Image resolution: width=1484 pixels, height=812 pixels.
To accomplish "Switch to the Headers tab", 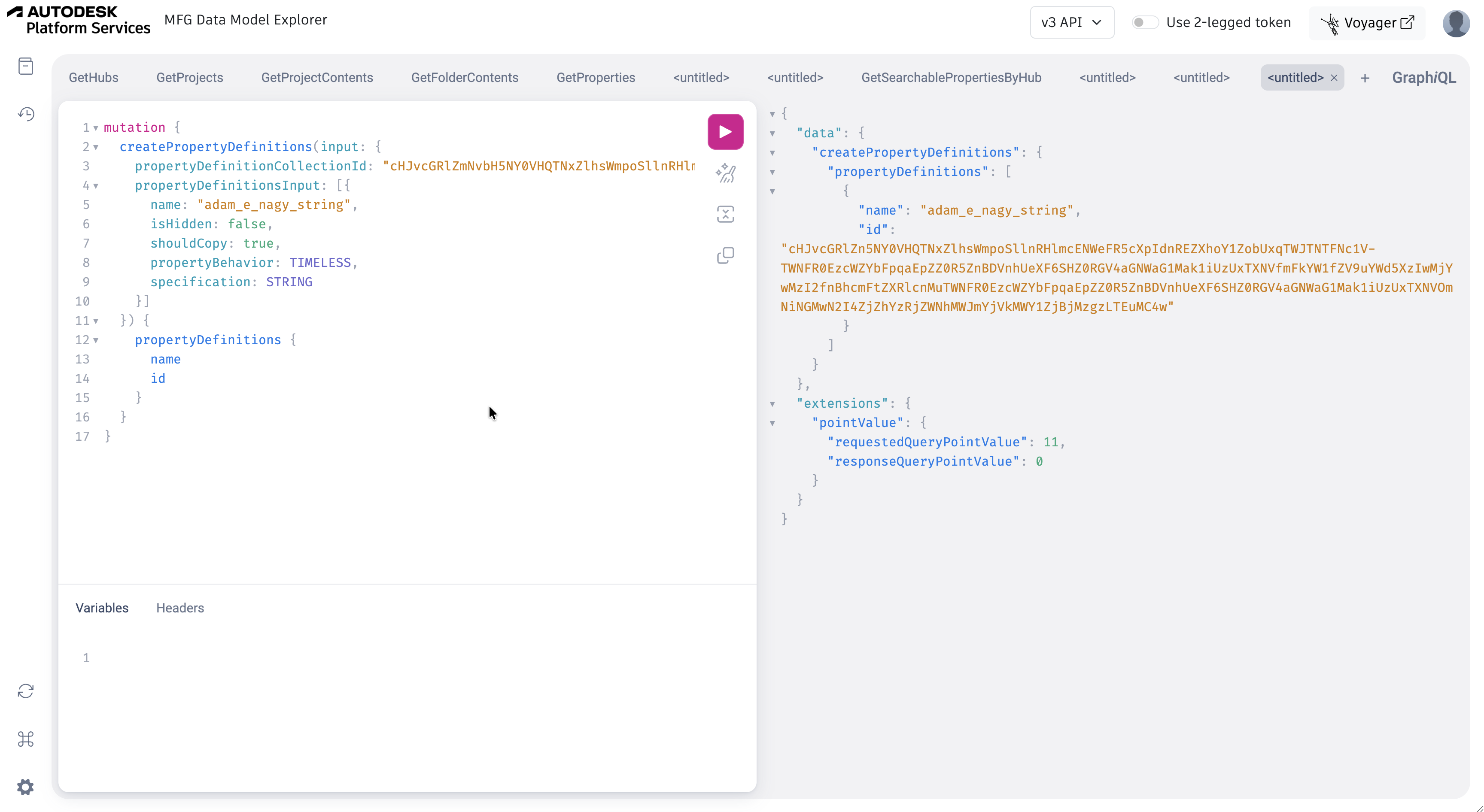I will (x=180, y=608).
